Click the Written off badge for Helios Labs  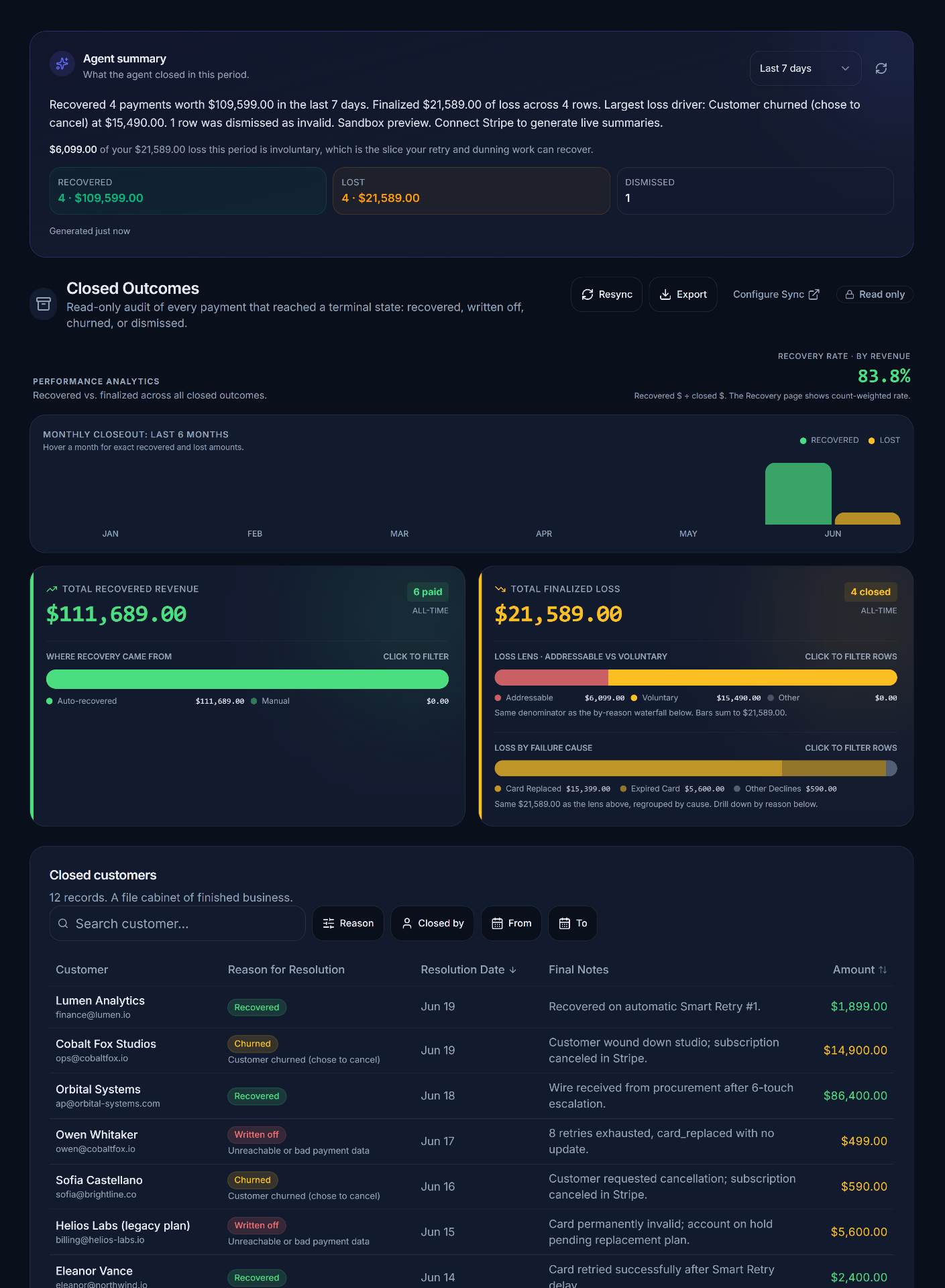click(x=257, y=1226)
